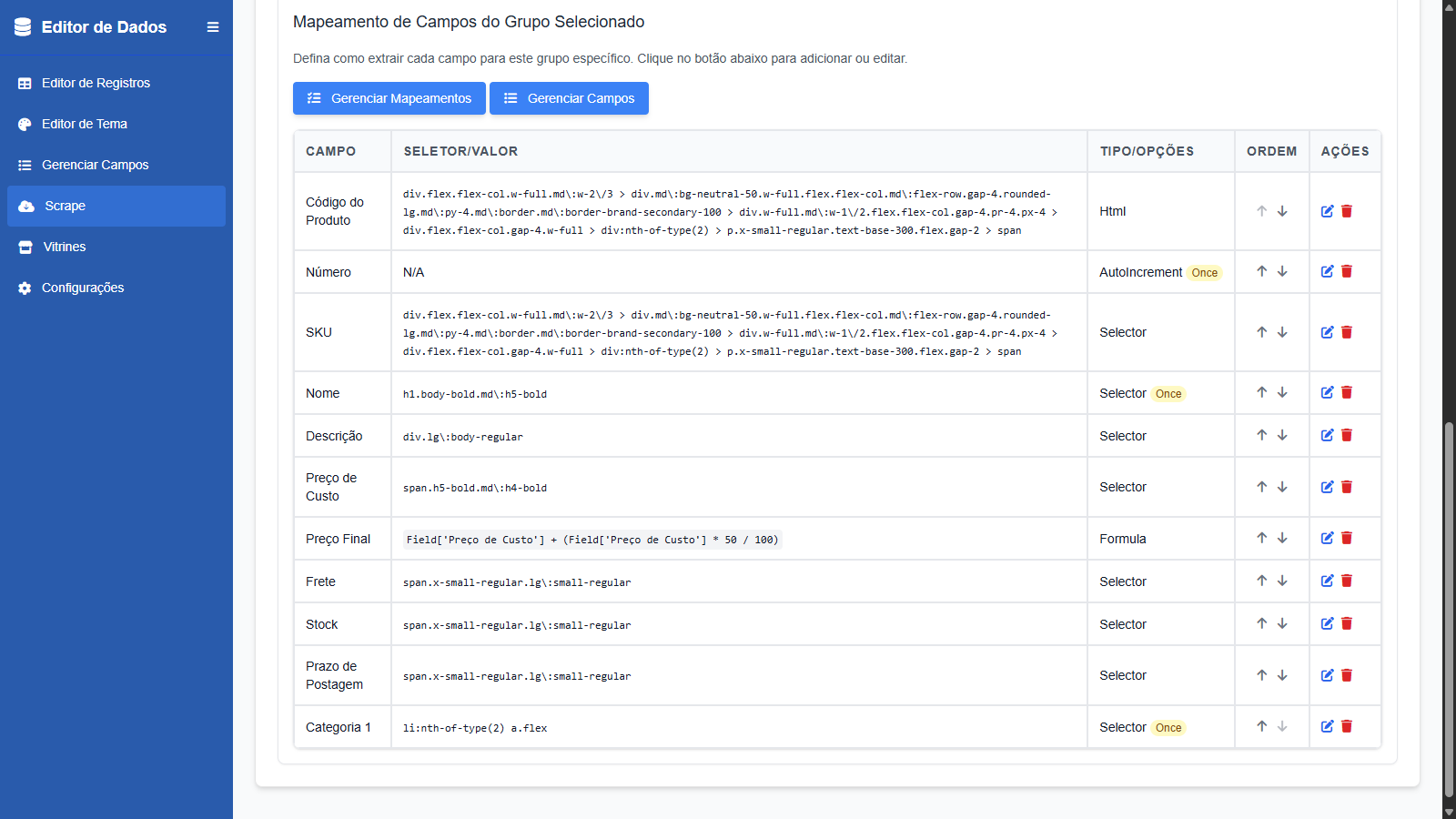
Task: Move Descrição row down
Action: pyautogui.click(x=1282, y=435)
